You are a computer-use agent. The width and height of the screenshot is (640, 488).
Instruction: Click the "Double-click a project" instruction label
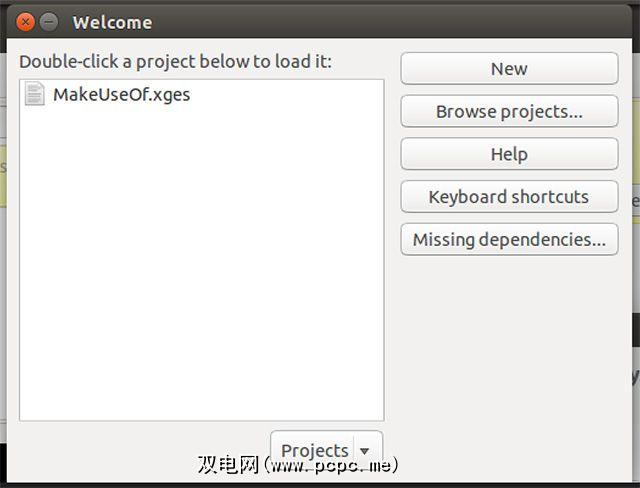click(x=175, y=61)
